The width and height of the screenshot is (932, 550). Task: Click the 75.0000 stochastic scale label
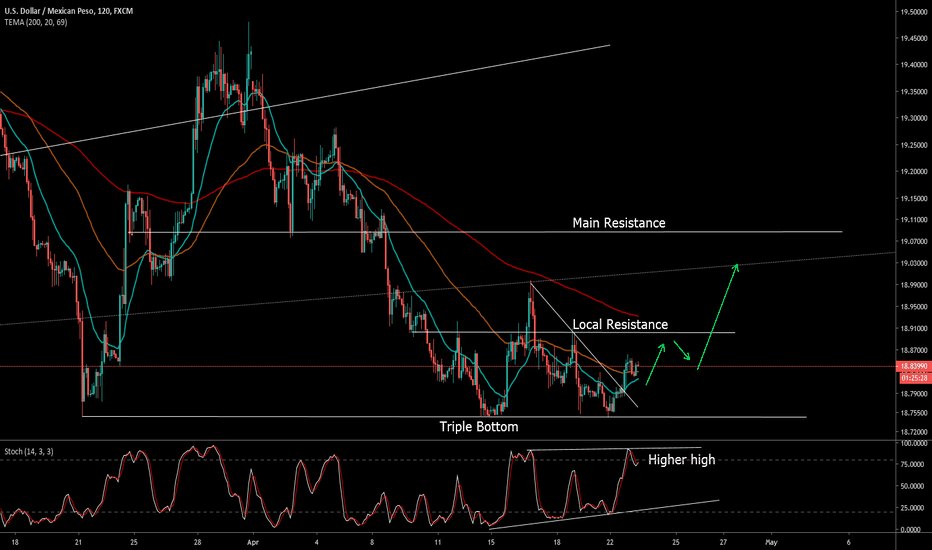915,464
